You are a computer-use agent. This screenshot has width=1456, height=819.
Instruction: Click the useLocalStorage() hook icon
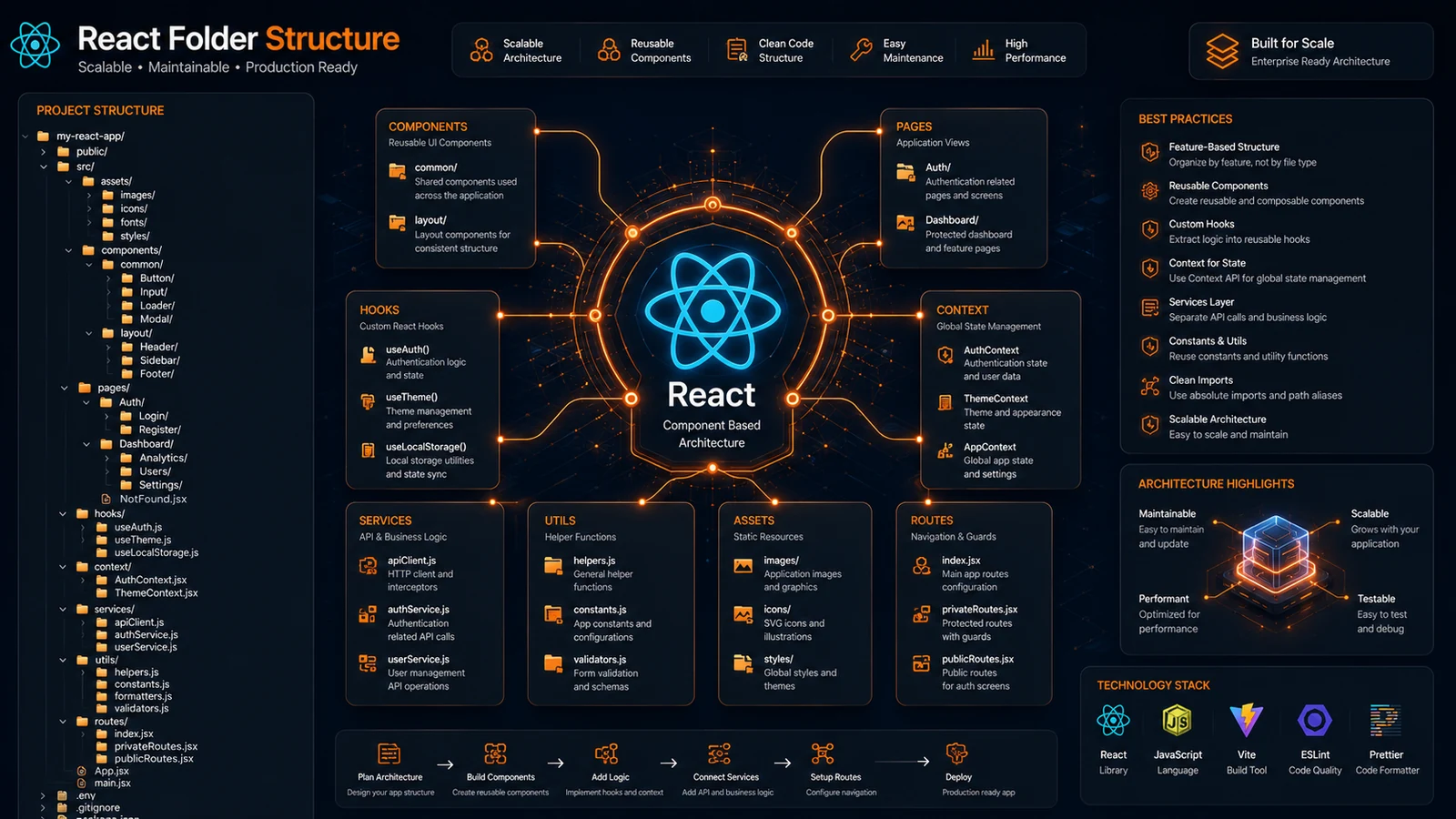(x=369, y=450)
